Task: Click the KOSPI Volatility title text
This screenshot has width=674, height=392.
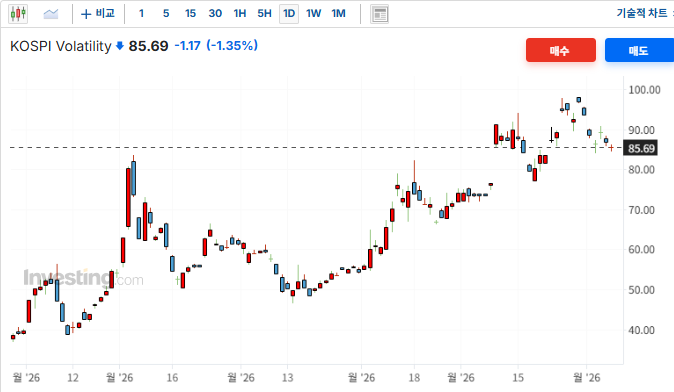Action: tap(61, 46)
